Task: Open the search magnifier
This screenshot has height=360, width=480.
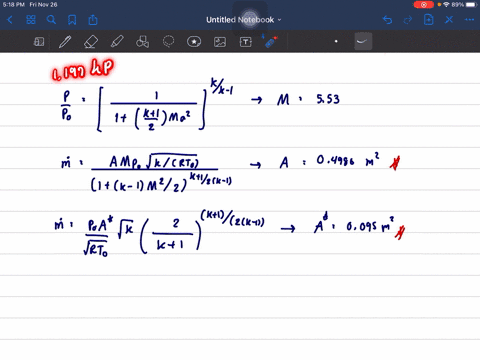Action: [51, 20]
